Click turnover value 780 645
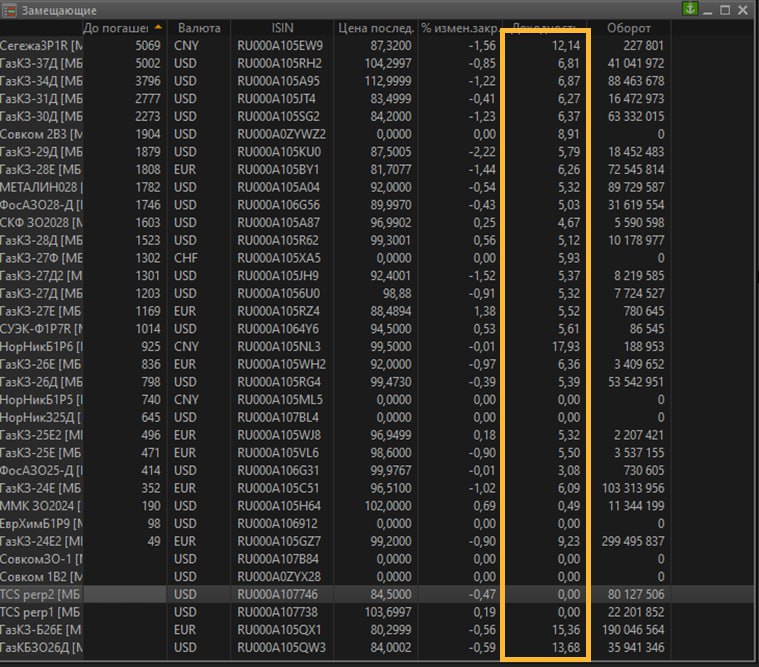 [643, 311]
